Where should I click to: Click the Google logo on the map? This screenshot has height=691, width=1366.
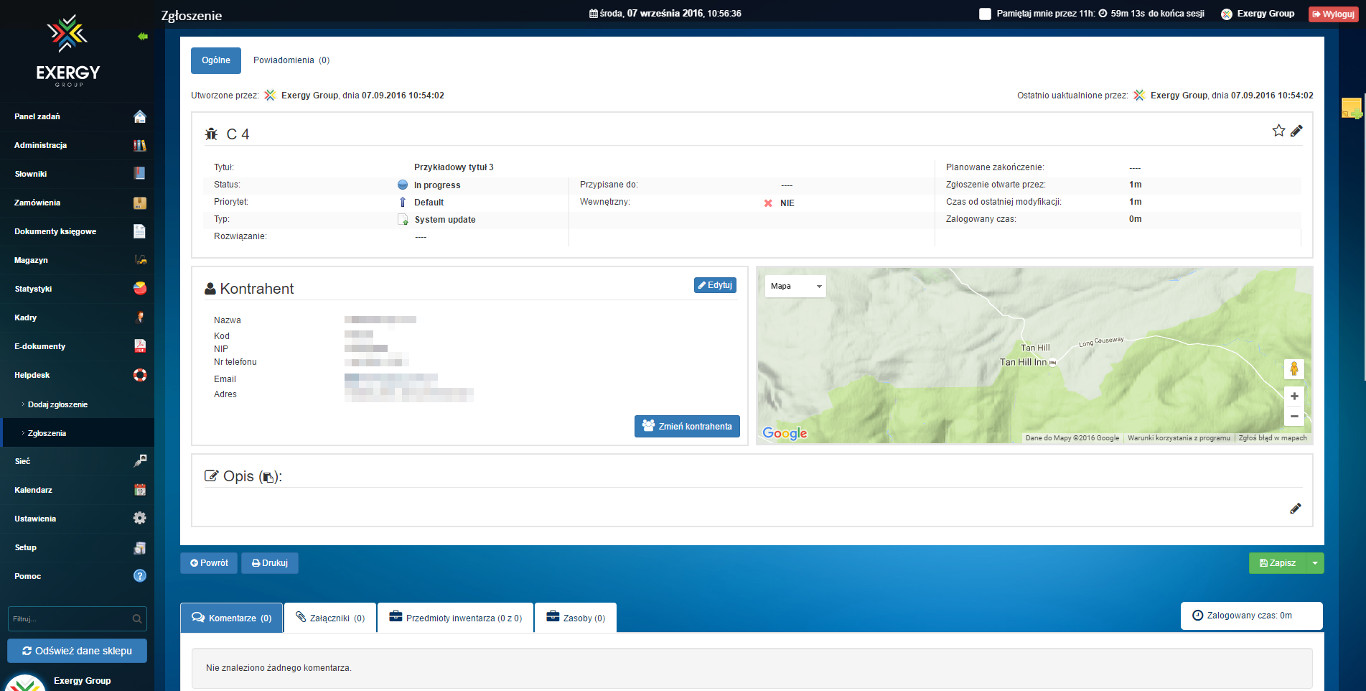(x=785, y=433)
